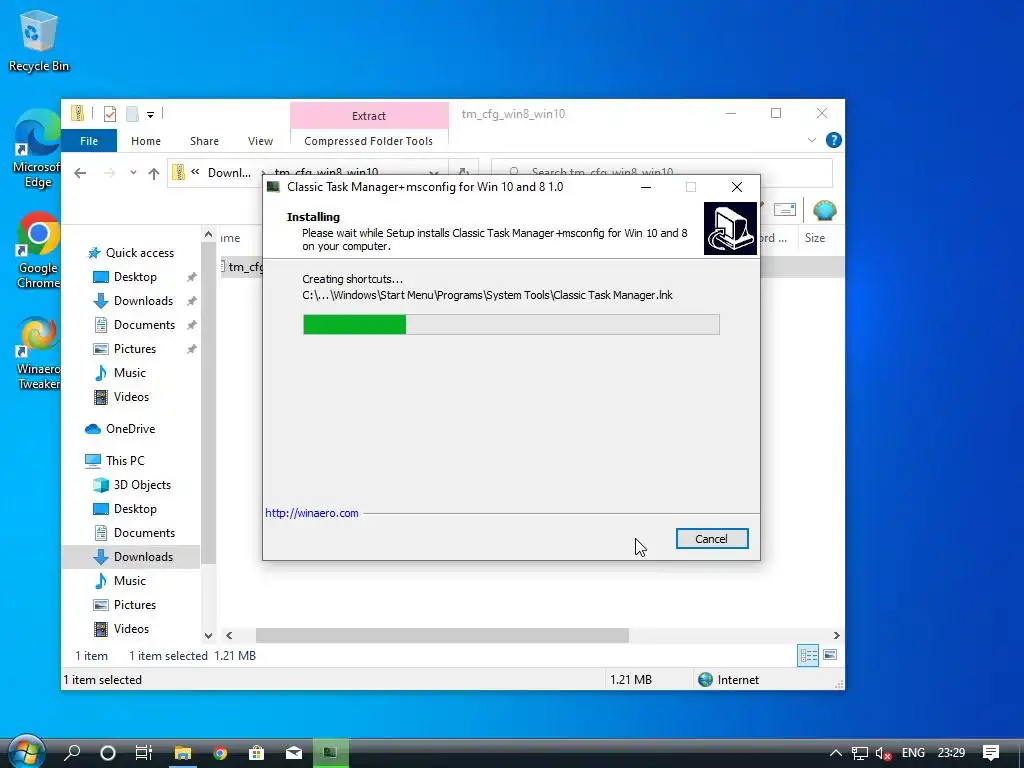This screenshot has height=768, width=1024.
Task: Open Chrome from the taskbar
Action: click(220, 753)
